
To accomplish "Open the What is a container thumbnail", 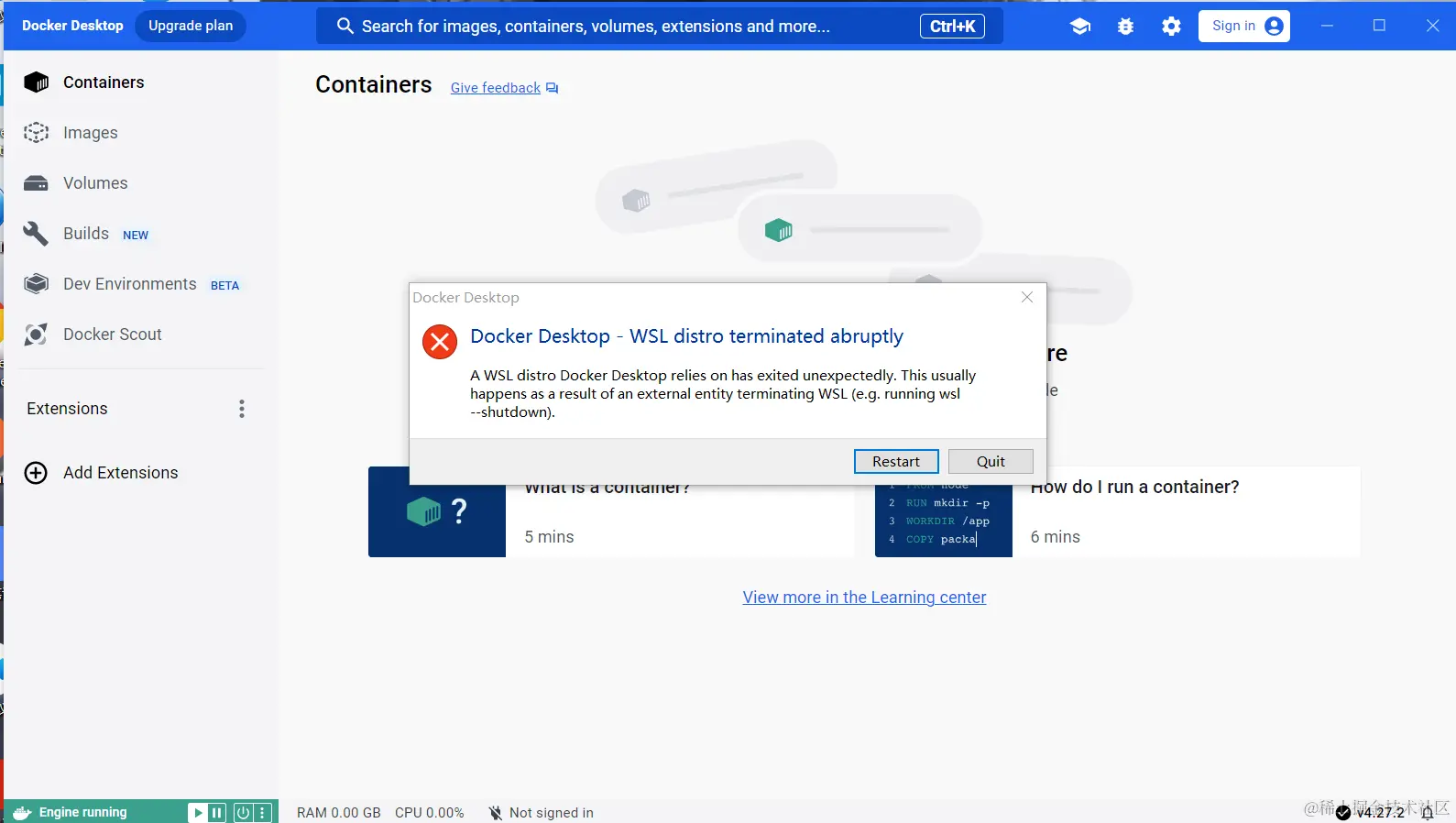I will (x=437, y=511).
